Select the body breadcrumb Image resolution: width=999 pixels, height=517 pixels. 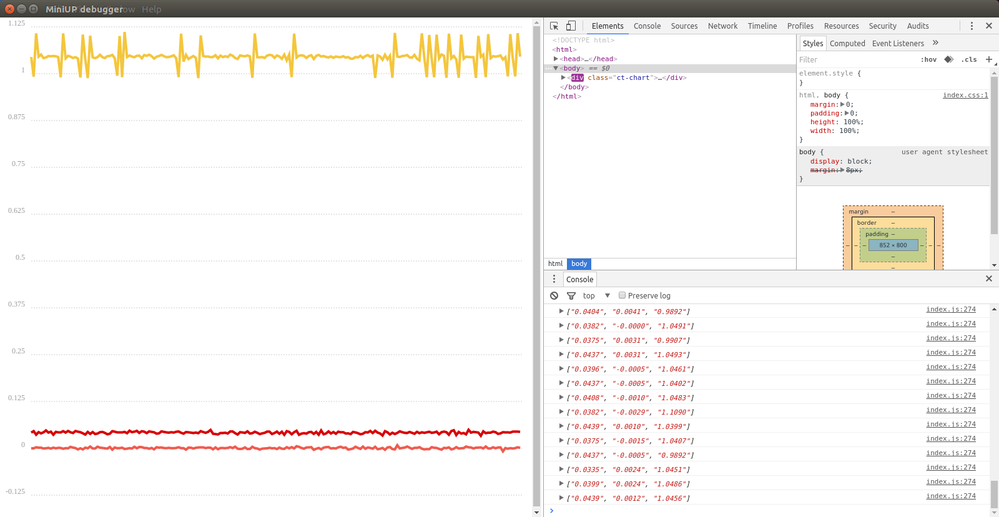[579, 264]
